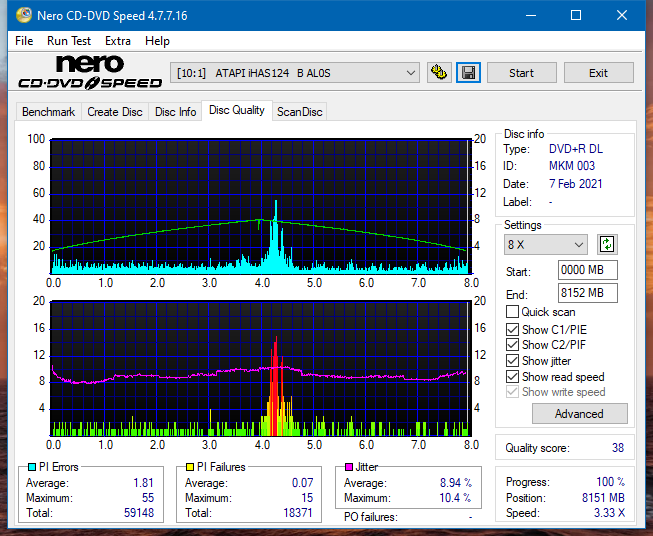This screenshot has width=653, height=536.
Task: Click PI Failures maximum value 15
Action: pos(307,498)
